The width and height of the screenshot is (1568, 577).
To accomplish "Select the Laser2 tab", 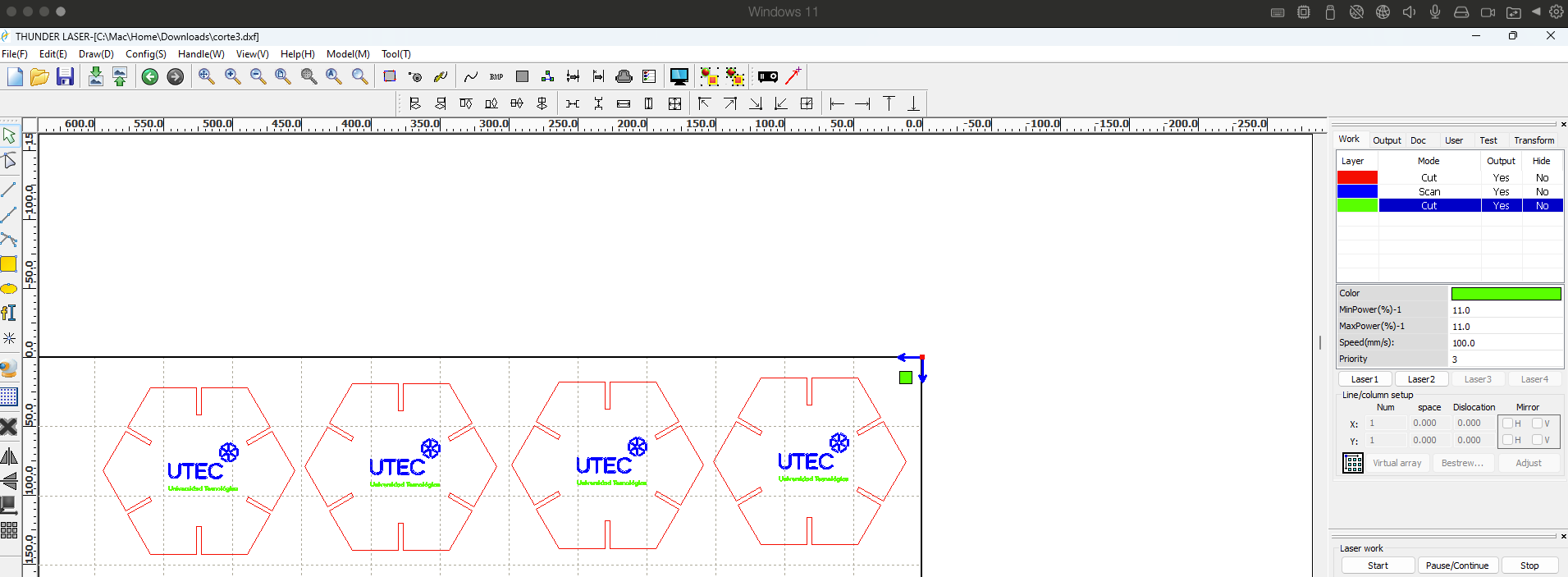I will point(1421,379).
